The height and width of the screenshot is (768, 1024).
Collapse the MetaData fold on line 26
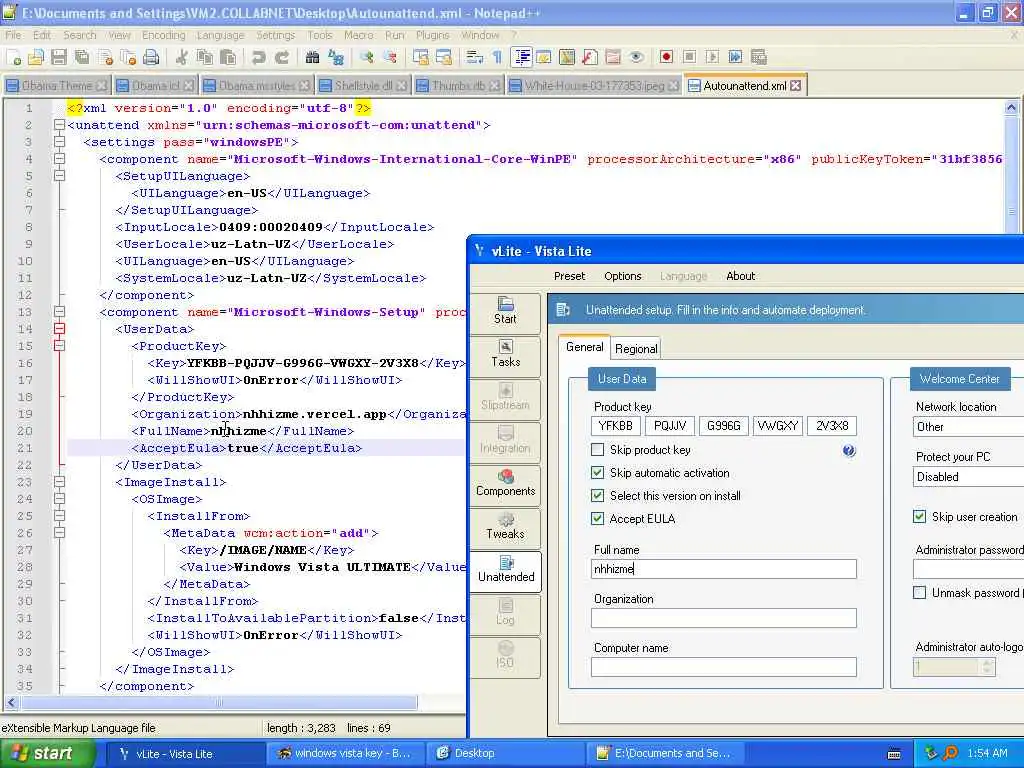[x=59, y=533]
